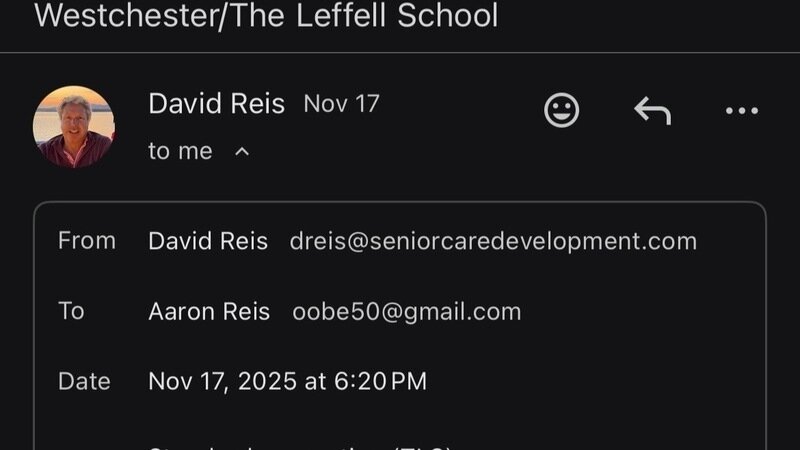Tap the Date label in details
The height and width of the screenshot is (450, 800).
(x=84, y=381)
